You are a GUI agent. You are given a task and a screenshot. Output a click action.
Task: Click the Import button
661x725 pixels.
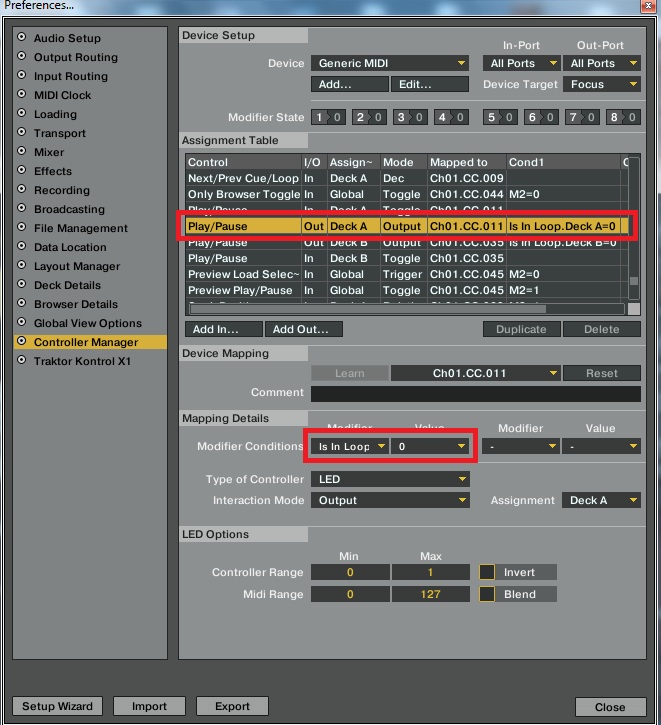click(149, 706)
